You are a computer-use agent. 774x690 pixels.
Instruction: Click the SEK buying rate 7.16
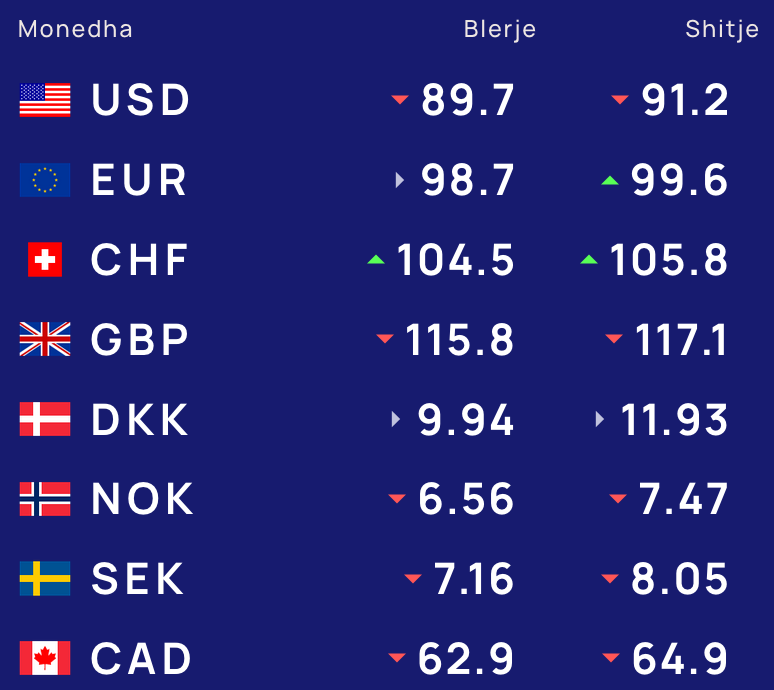(x=473, y=578)
